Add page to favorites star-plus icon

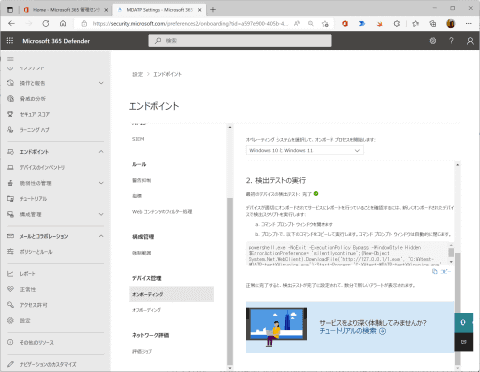tap(325, 23)
